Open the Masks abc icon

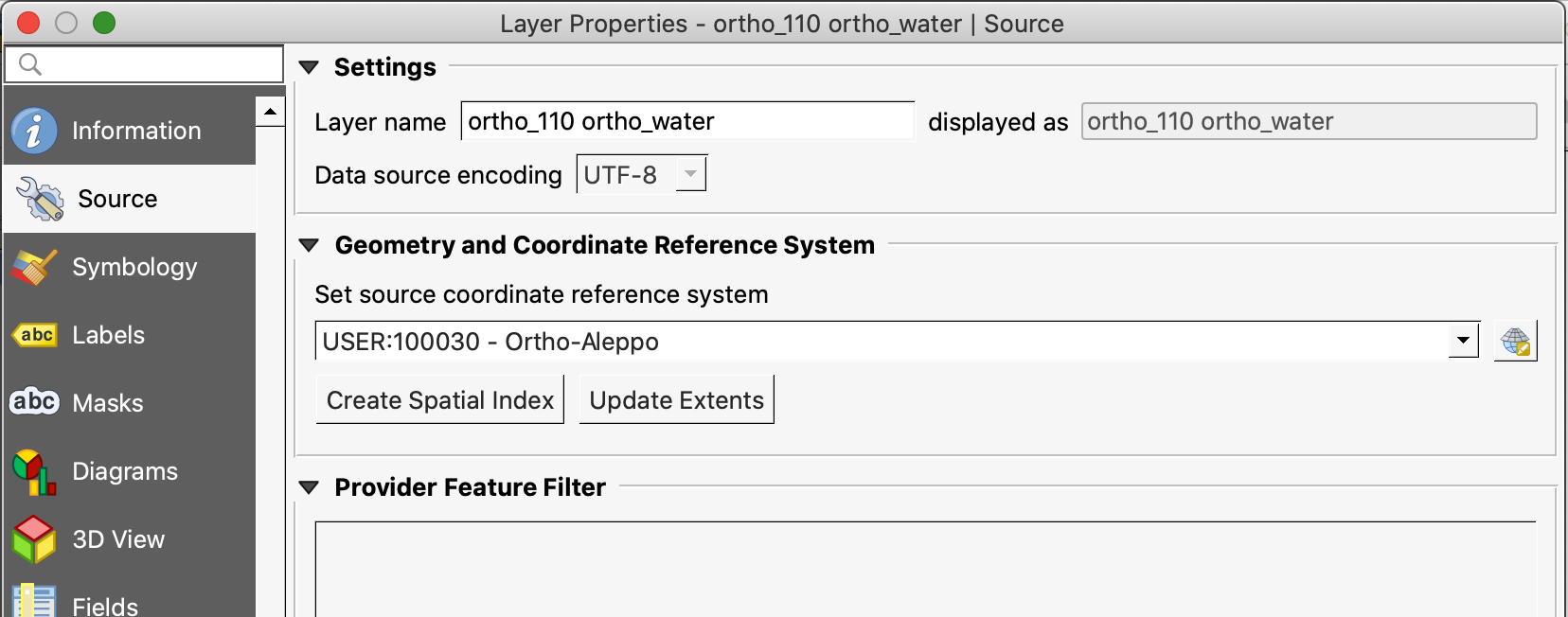pos(34,402)
